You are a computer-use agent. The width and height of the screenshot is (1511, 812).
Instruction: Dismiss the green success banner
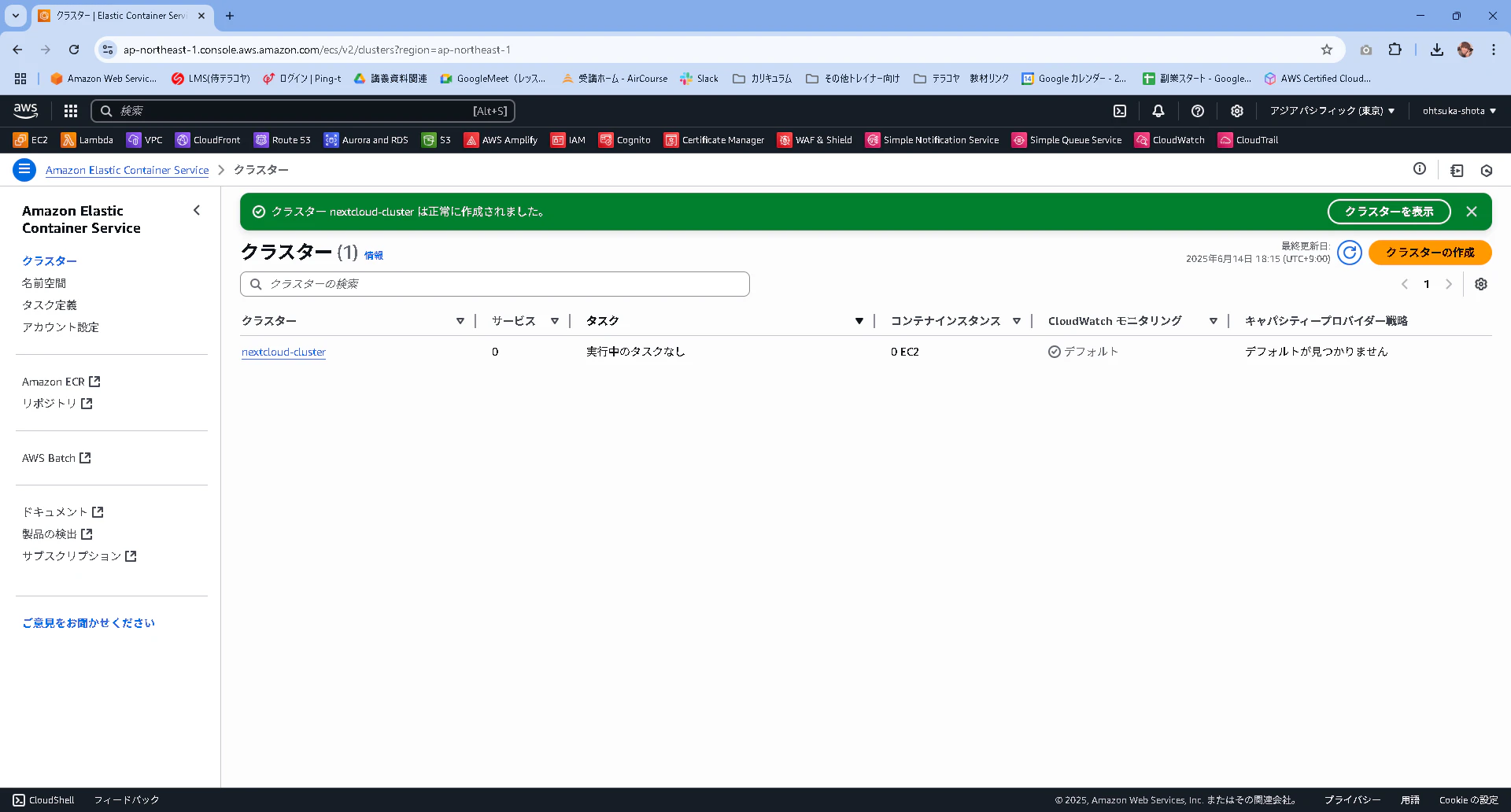[1472, 212]
